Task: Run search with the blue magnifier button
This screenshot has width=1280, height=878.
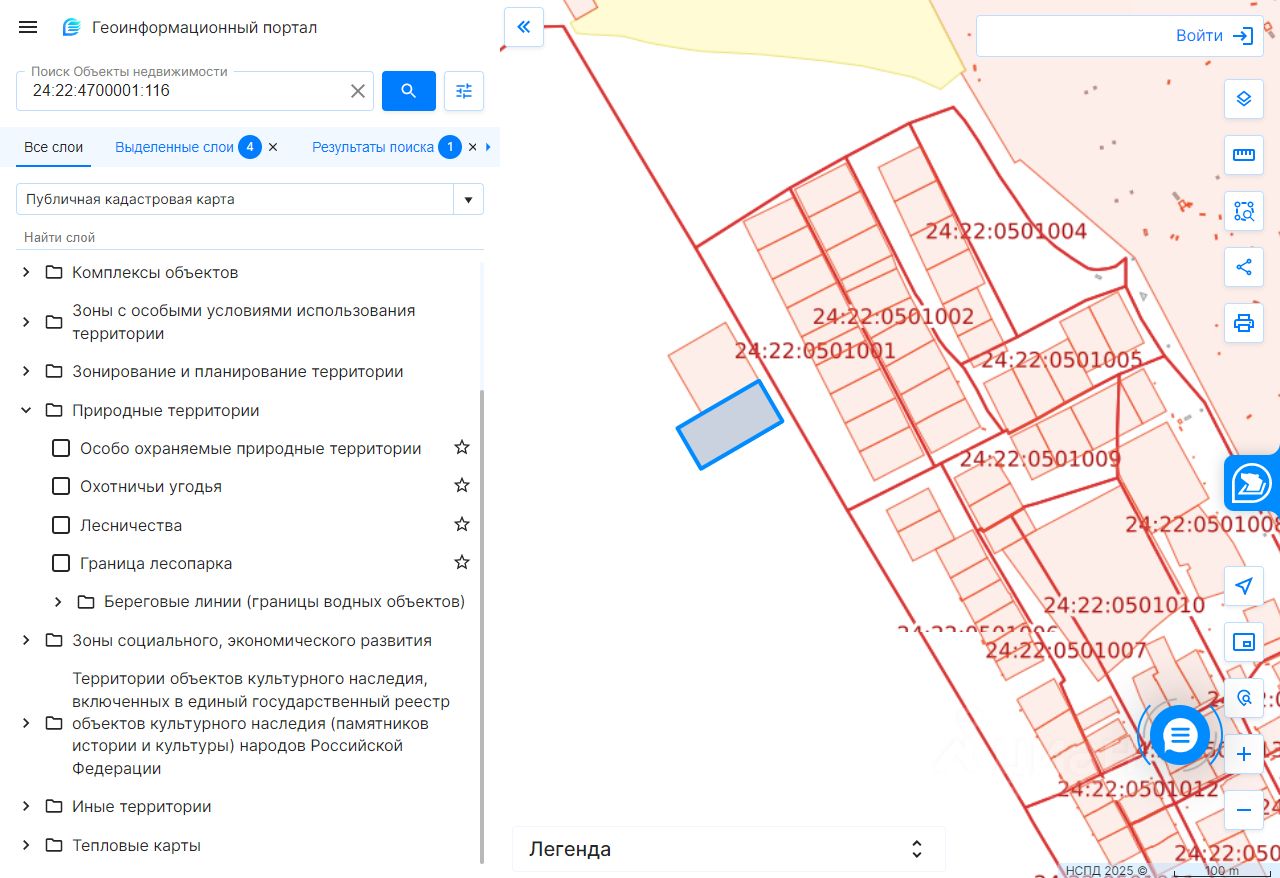Action: (409, 91)
